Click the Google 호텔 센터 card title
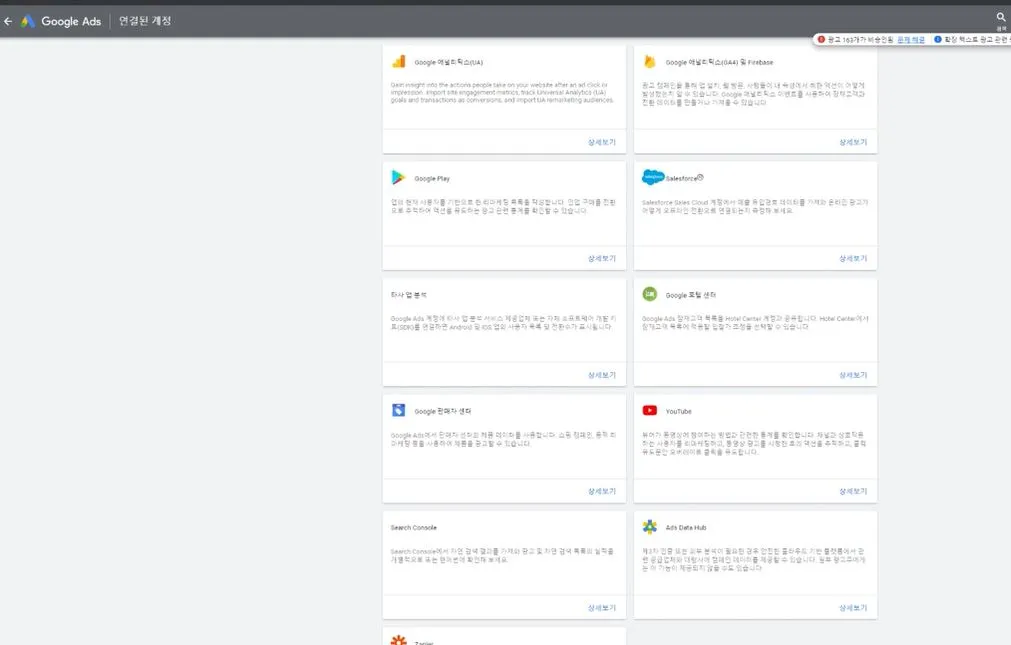The width and height of the screenshot is (1011, 645). (691, 295)
